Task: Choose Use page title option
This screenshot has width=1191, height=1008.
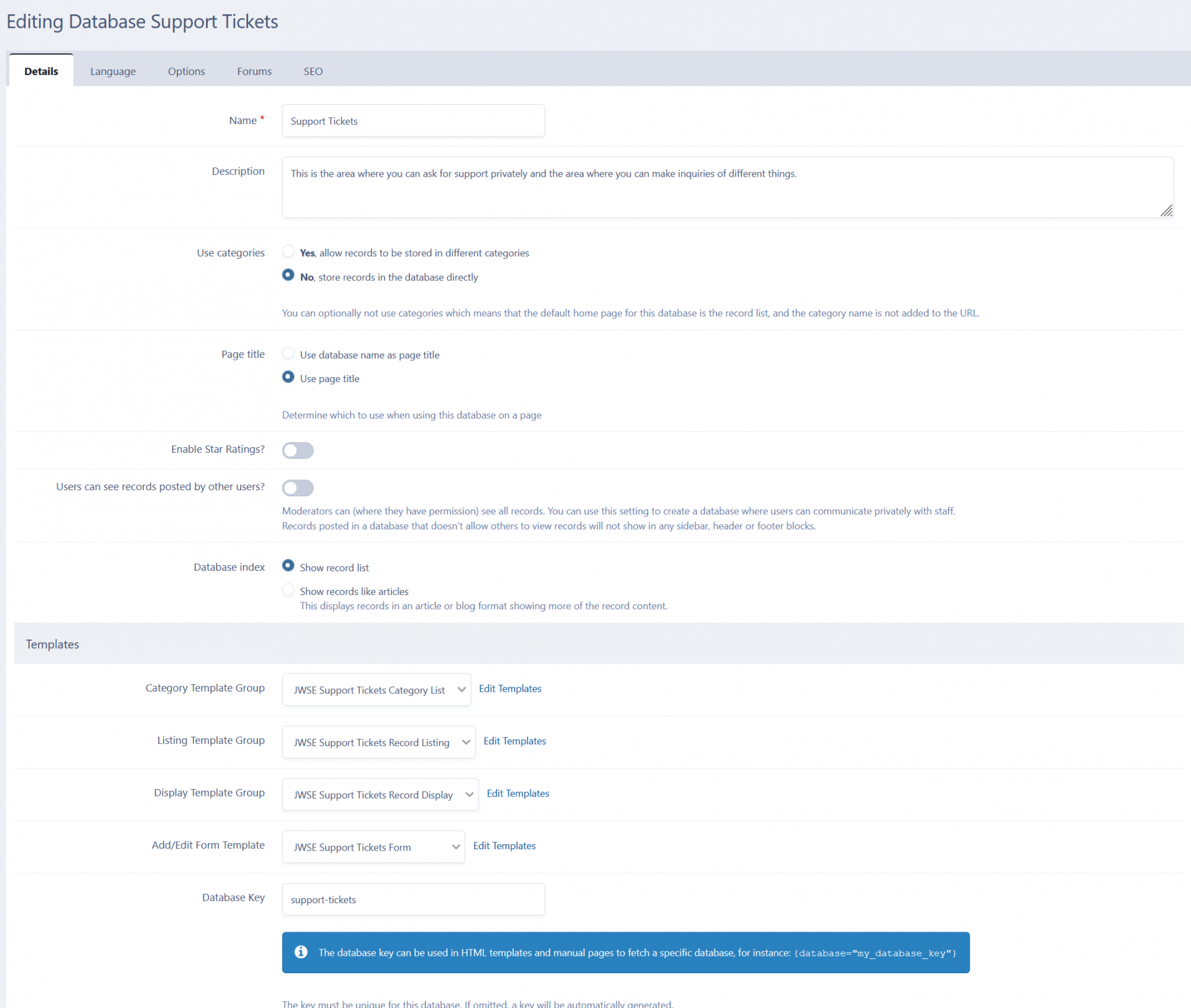Action: pyautogui.click(x=288, y=377)
